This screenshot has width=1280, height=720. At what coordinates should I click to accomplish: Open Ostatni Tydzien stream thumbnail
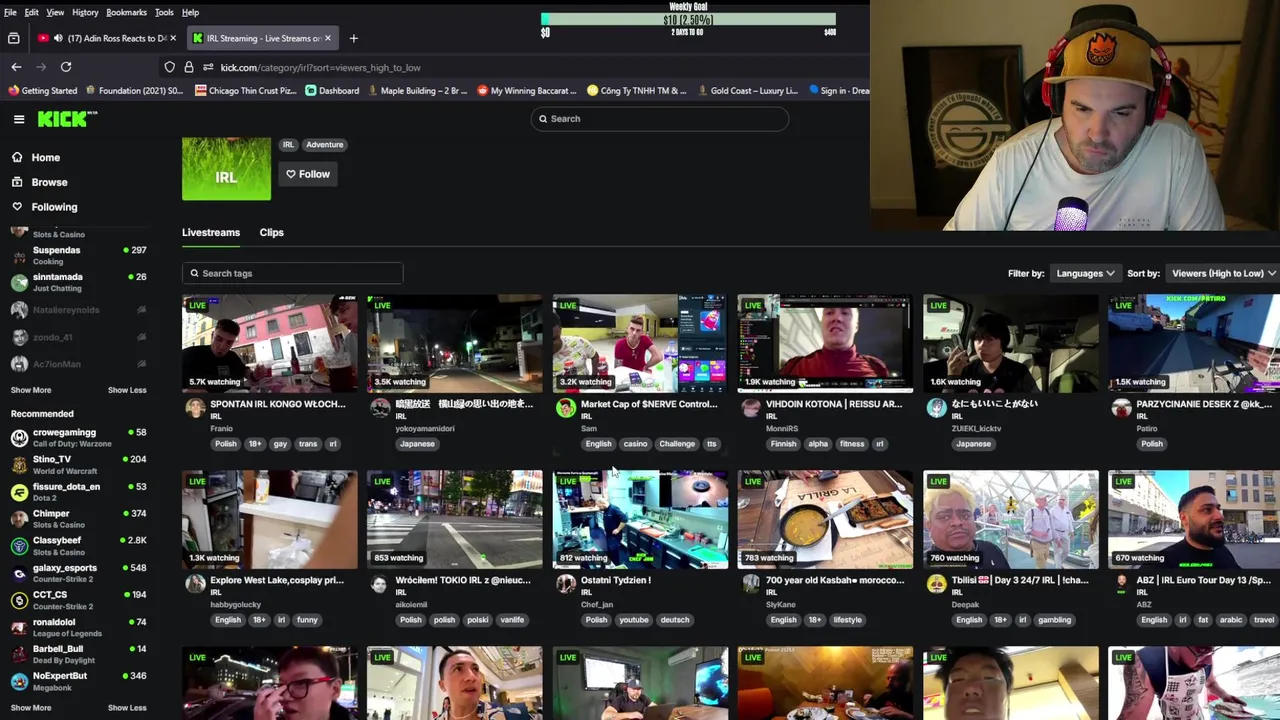640,519
